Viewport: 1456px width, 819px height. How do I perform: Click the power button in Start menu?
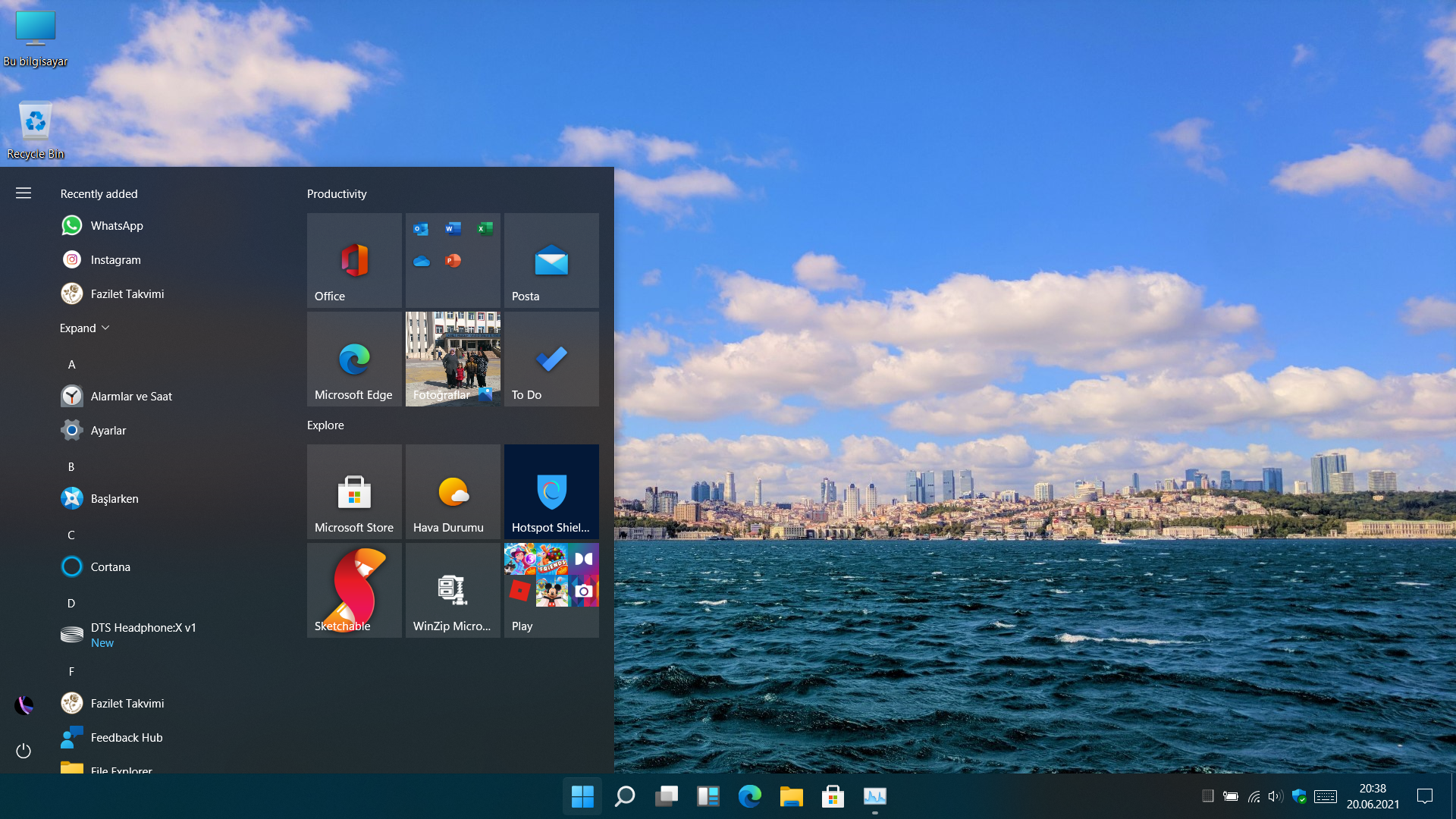24,751
